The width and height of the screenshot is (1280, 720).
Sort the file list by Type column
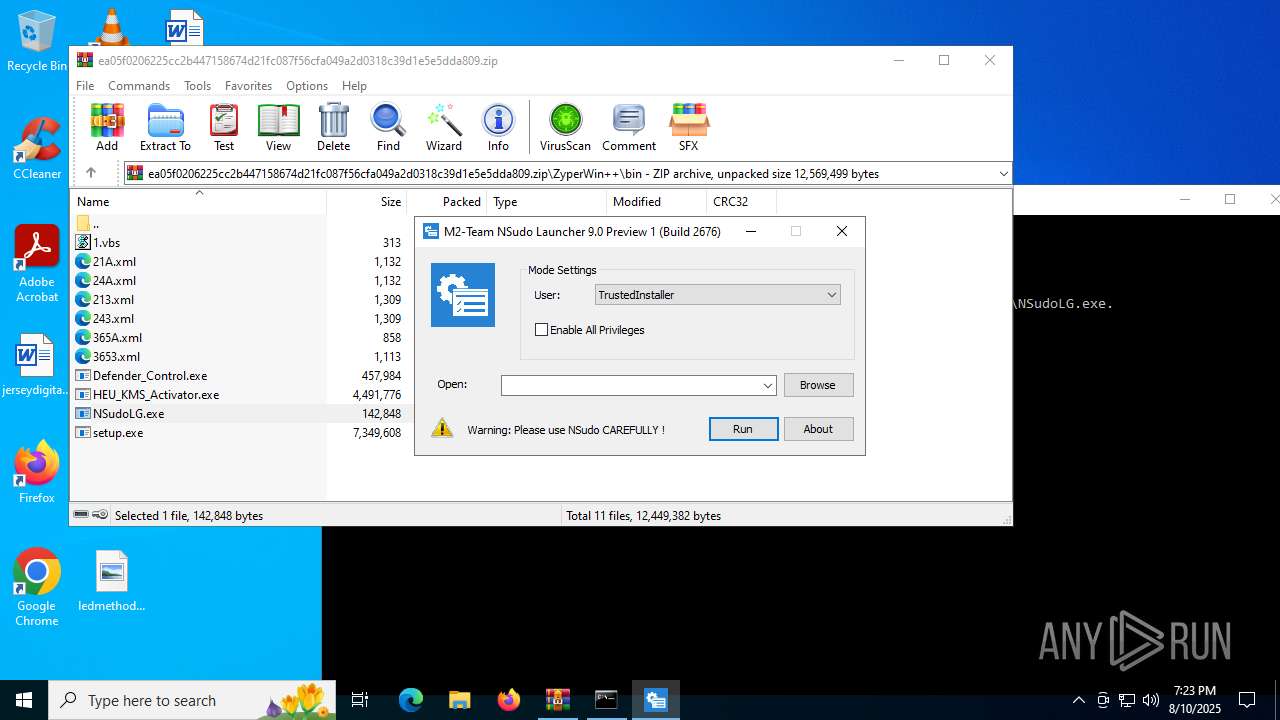point(546,201)
